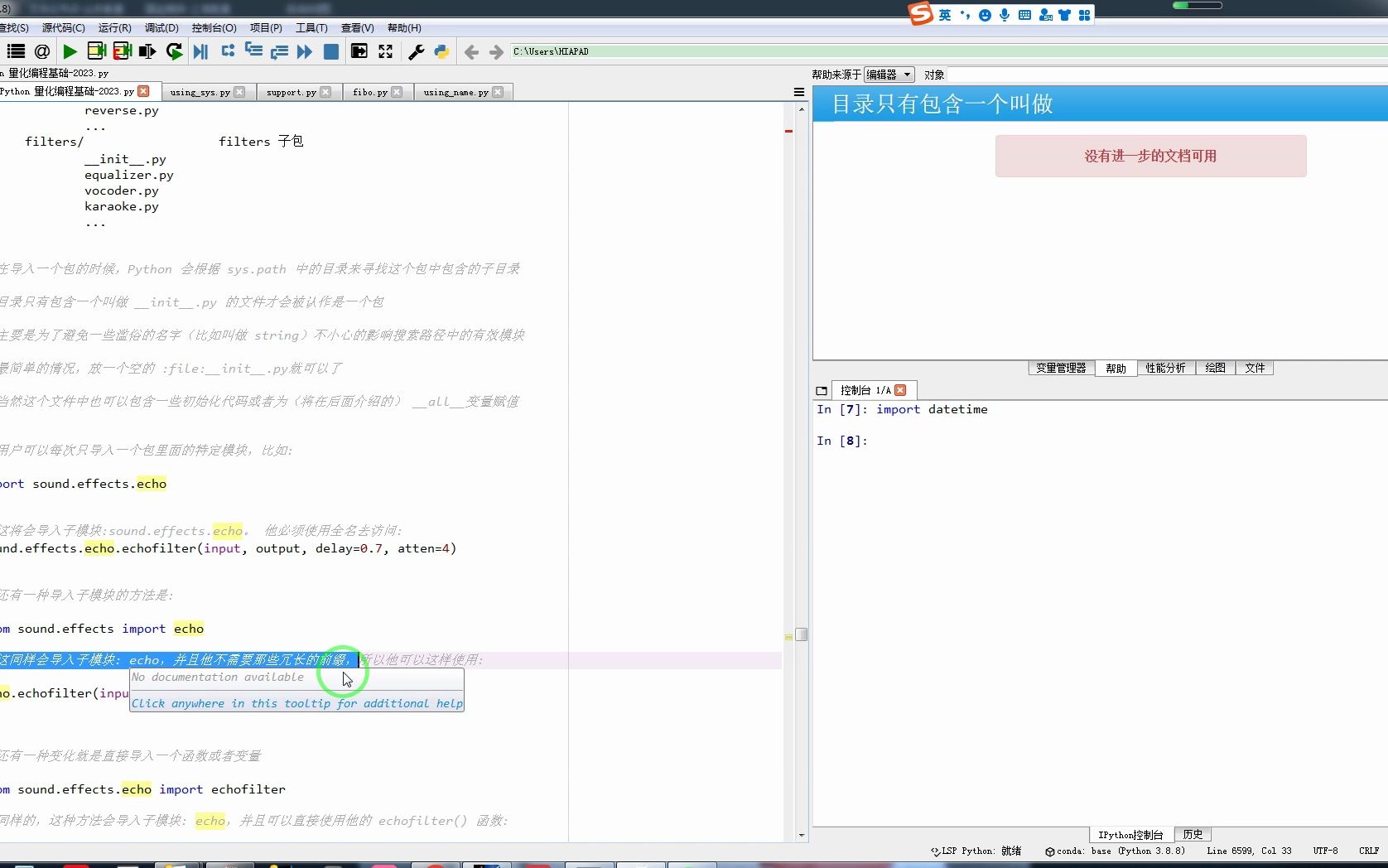
Task: Click the @ symbol finder icon
Action: click(42, 51)
